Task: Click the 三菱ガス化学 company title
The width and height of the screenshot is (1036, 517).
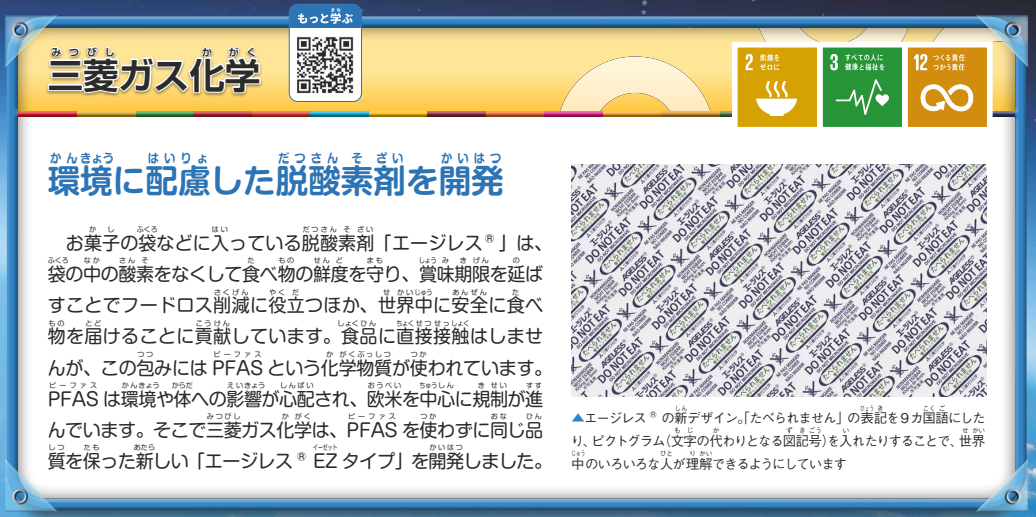Action: [x=153, y=77]
